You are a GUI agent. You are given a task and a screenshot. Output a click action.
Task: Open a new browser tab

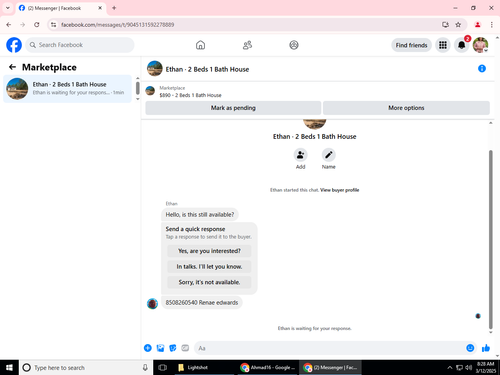(114, 8)
